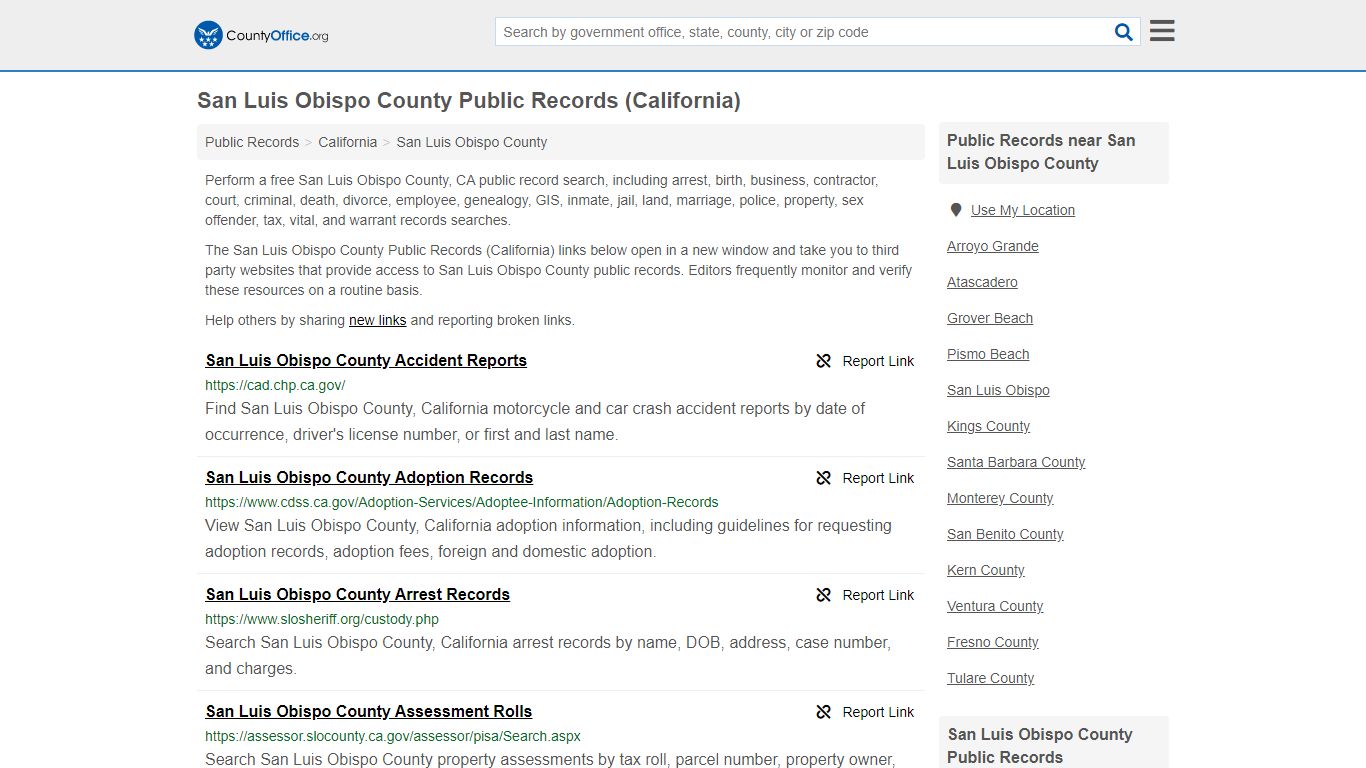Open Atascadero public records
Screen dimensions: 1366x768
(x=982, y=282)
